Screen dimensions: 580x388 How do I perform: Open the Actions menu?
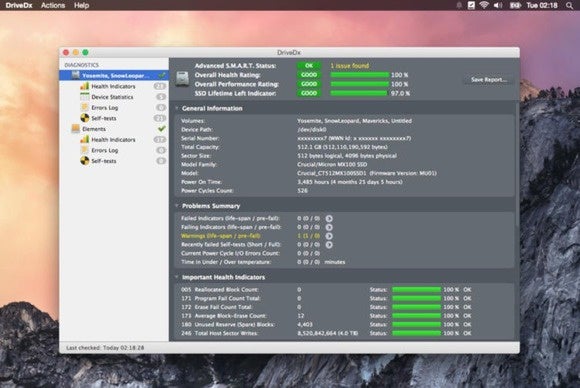[x=53, y=5]
